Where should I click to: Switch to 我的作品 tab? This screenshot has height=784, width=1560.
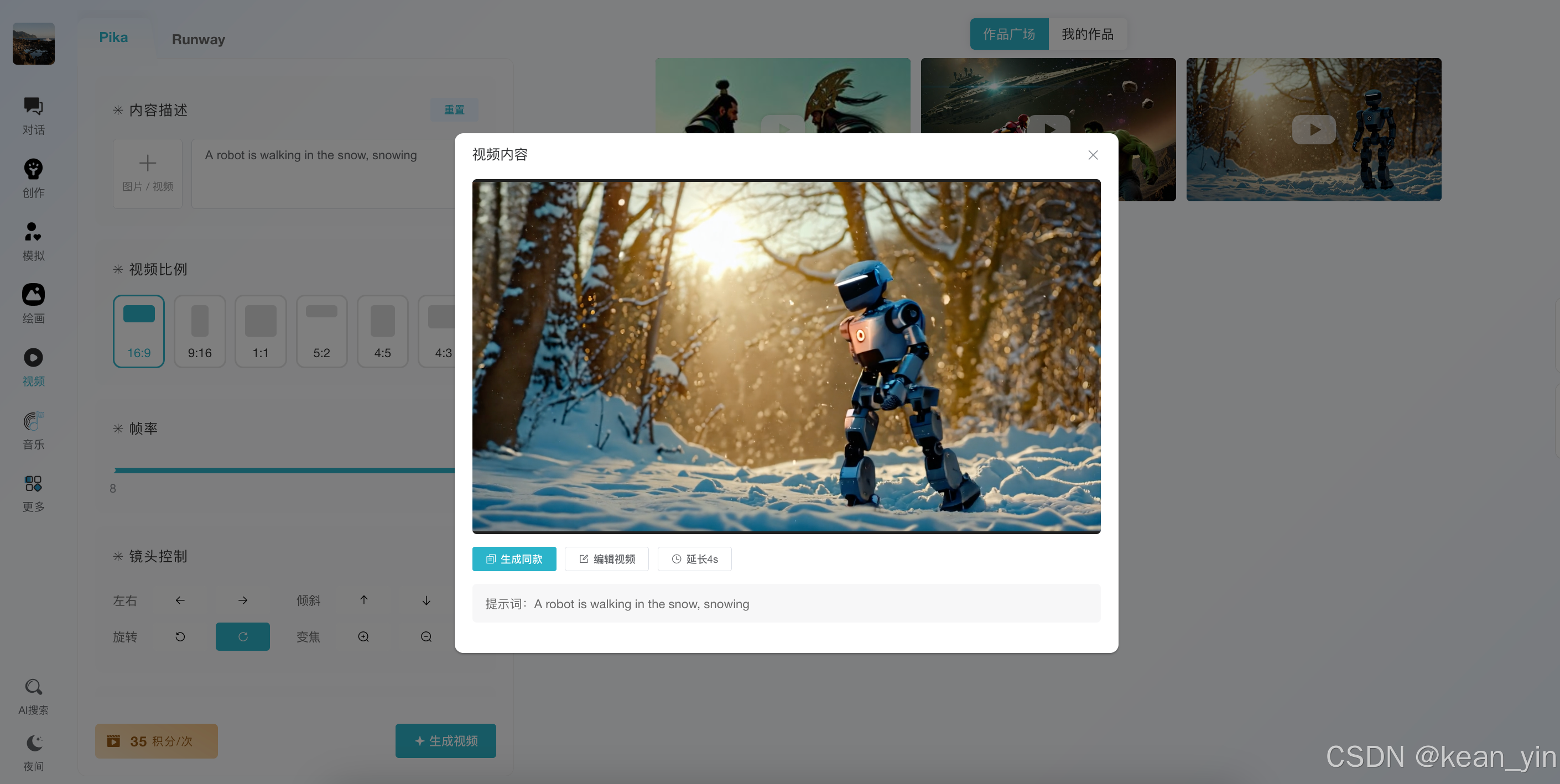tap(1087, 34)
